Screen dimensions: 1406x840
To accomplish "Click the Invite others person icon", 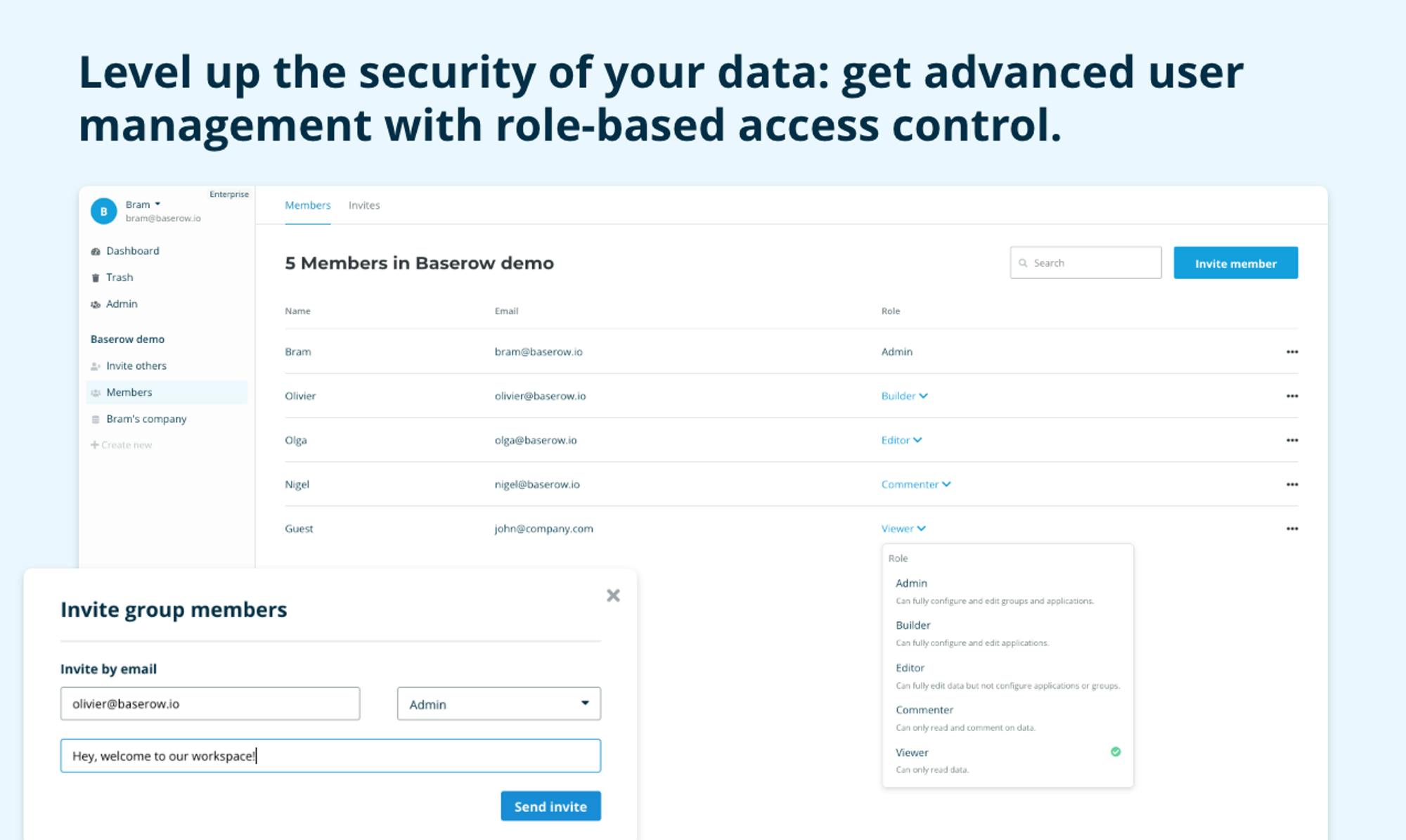I will click(96, 366).
